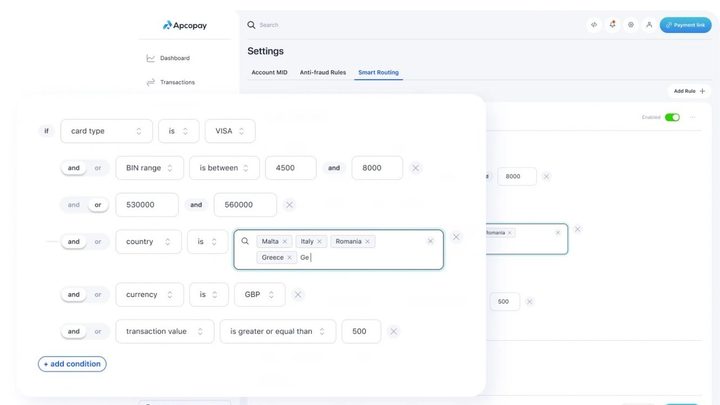Select 'or' on the 530000 row

point(98,205)
